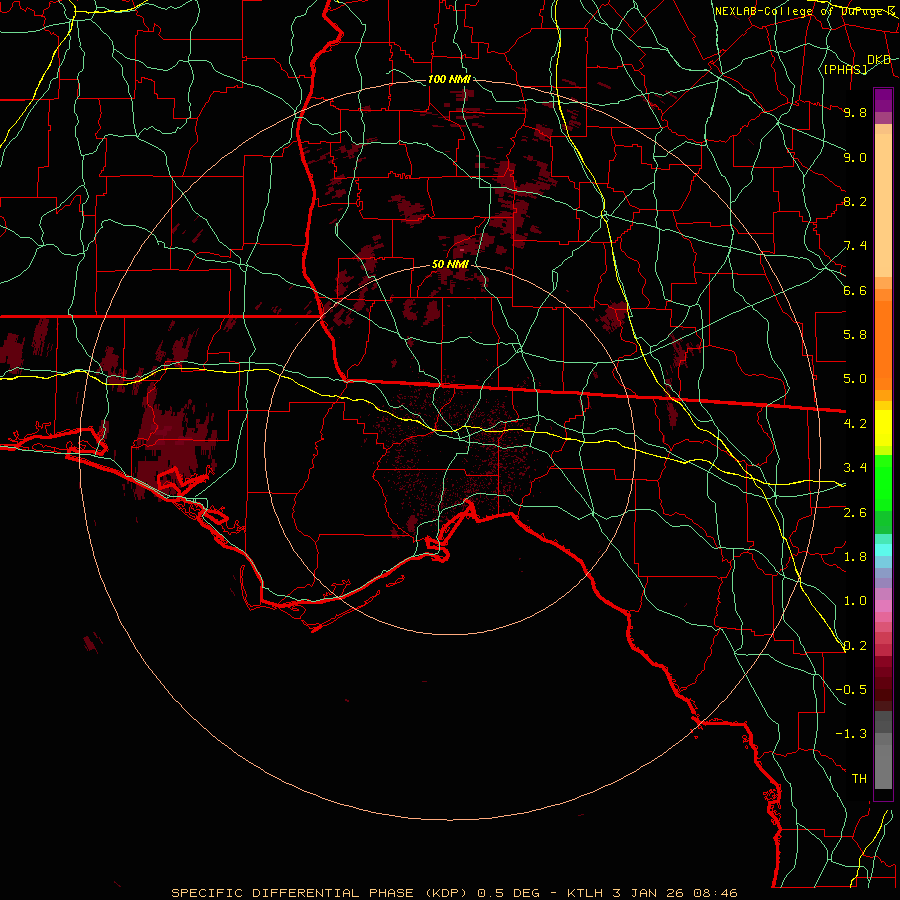Select the 5.0 scale label
The image size is (900, 900).
tap(855, 379)
